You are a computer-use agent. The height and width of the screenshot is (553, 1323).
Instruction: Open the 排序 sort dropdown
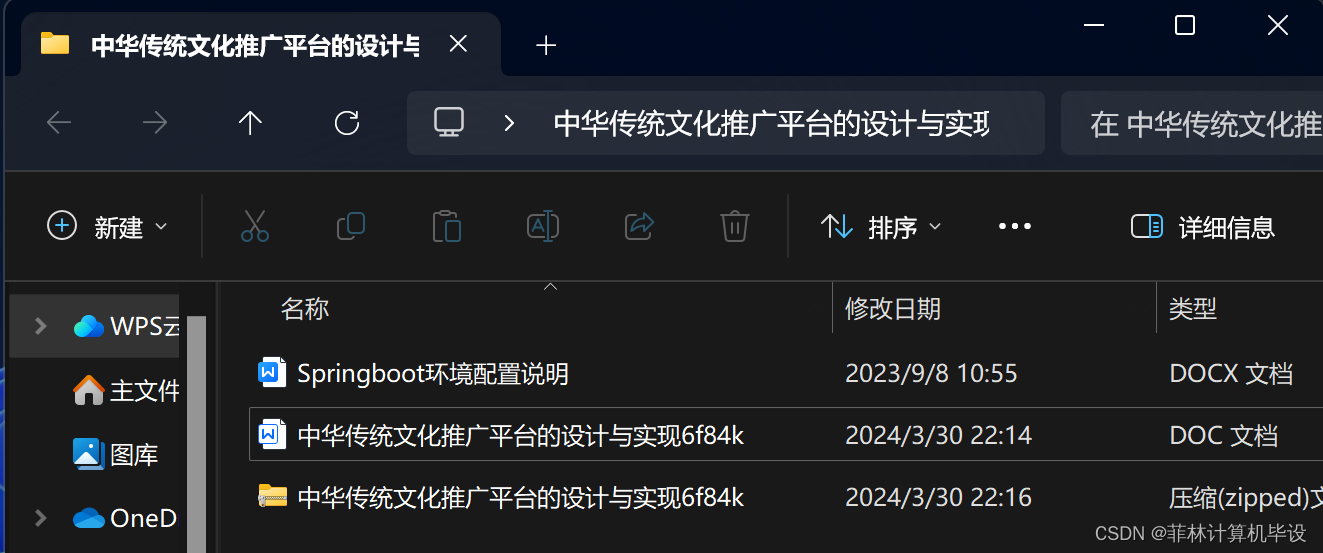point(881,227)
